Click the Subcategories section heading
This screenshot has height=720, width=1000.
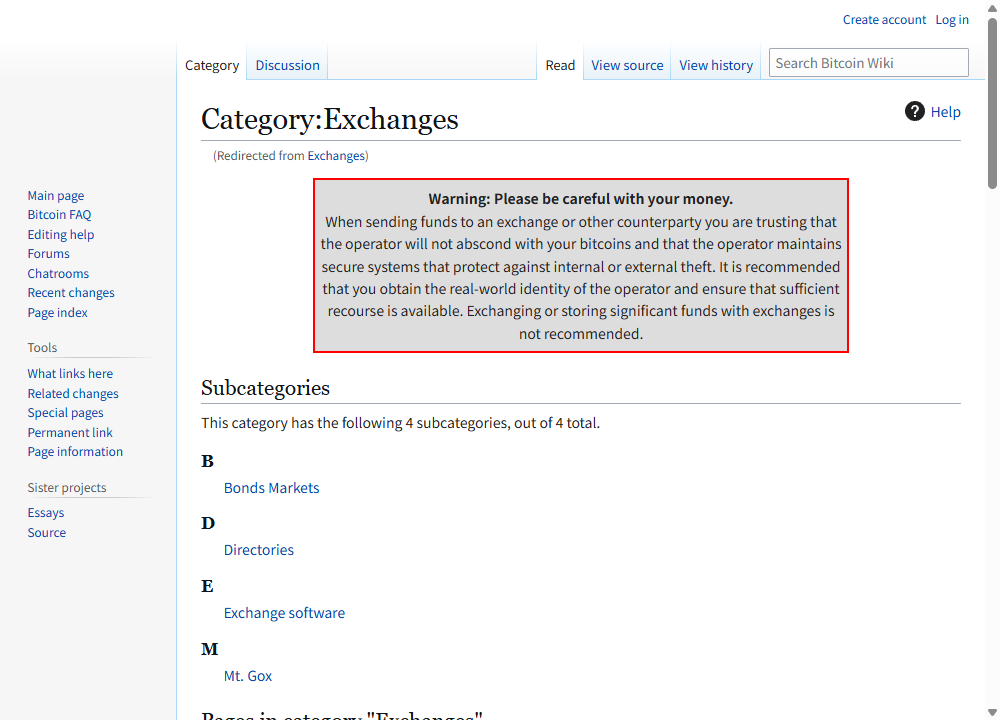coord(265,388)
